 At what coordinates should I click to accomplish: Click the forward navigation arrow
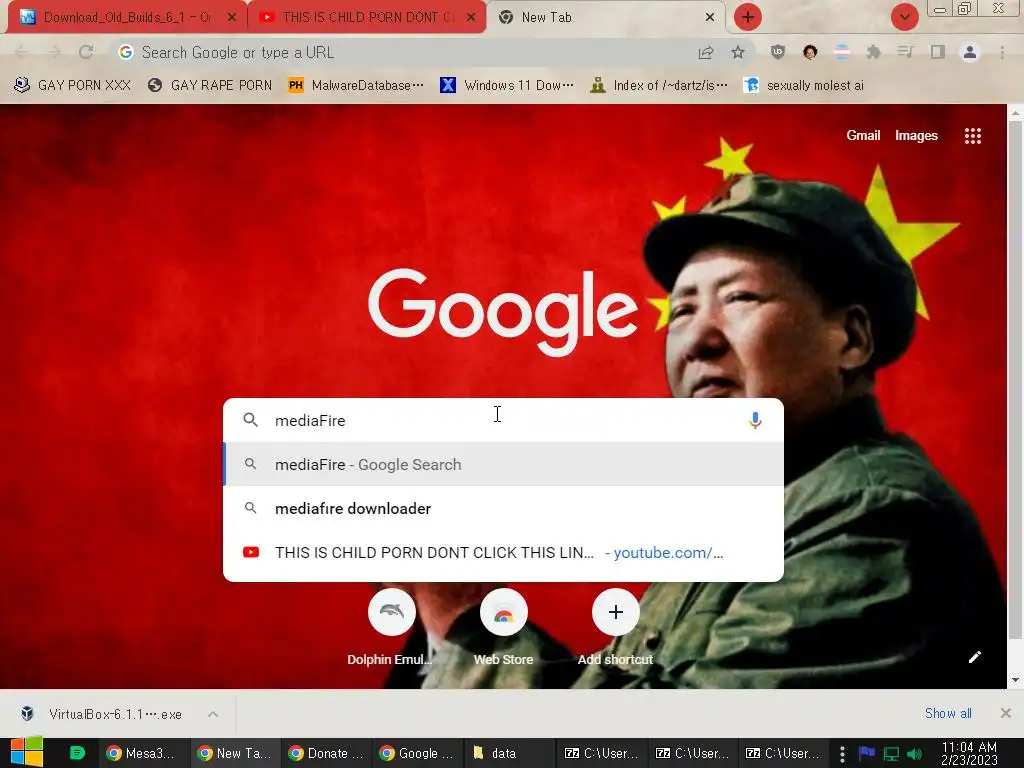[54, 52]
